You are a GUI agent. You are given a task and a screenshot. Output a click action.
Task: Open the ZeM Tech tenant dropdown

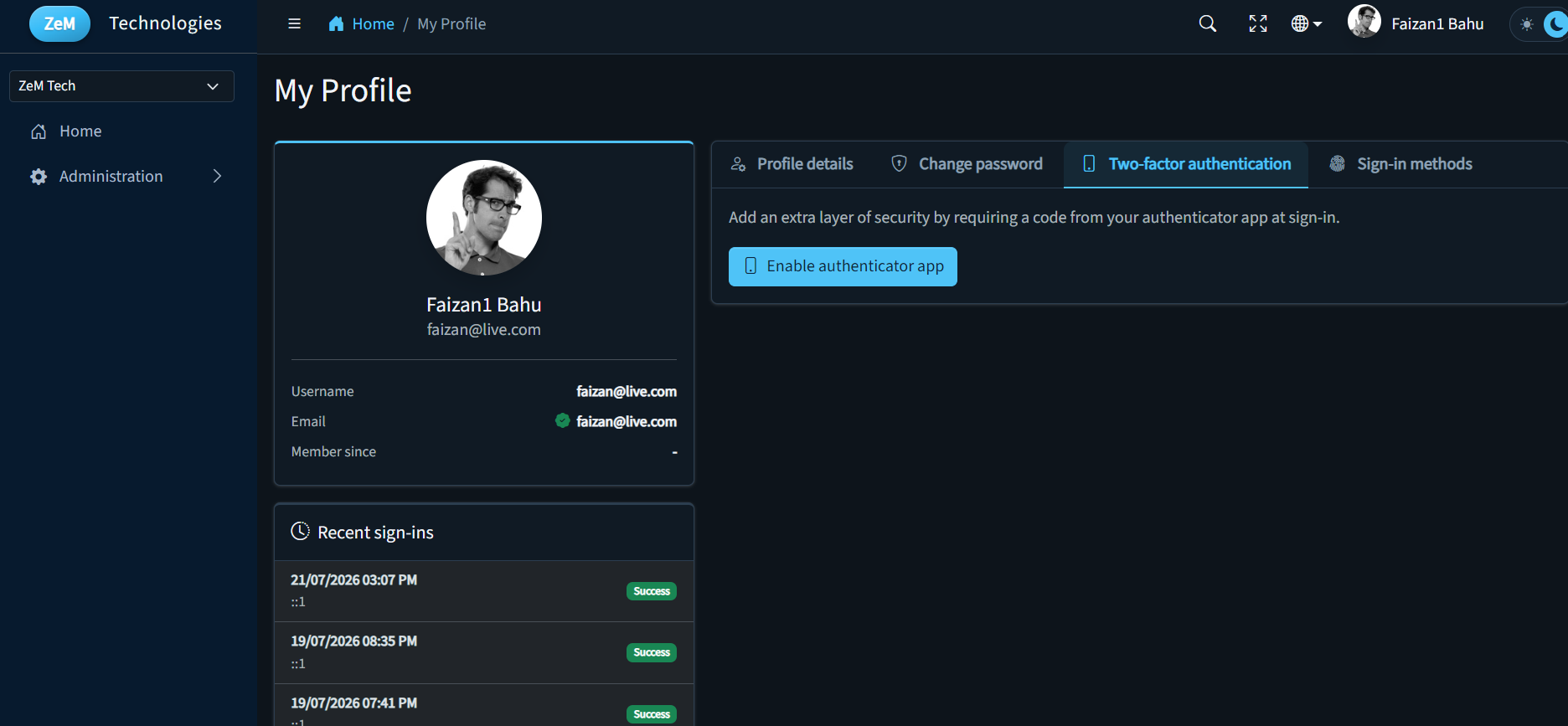[121, 86]
